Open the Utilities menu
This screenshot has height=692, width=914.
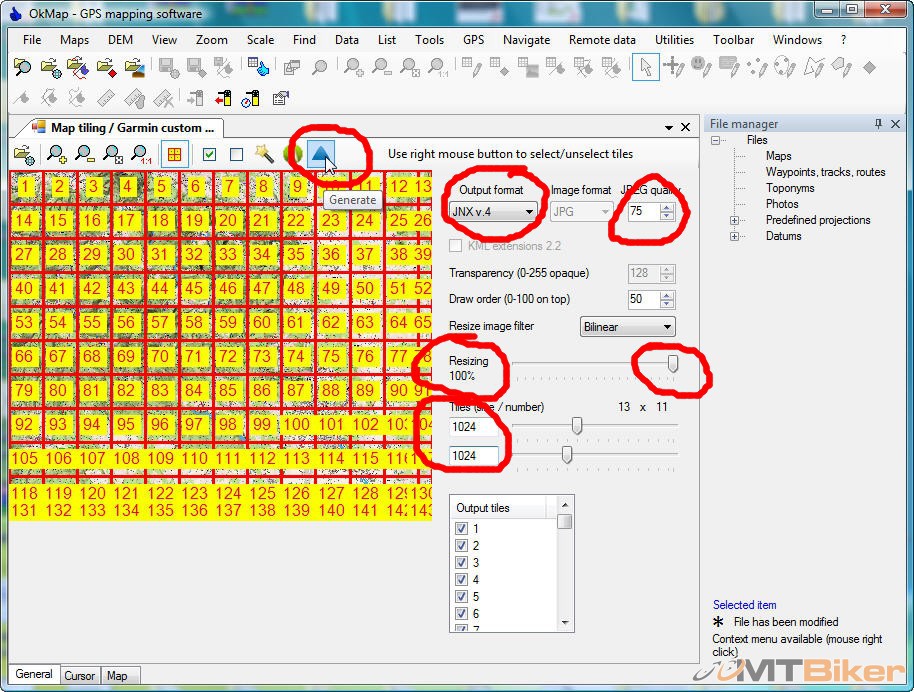pos(674,40)
